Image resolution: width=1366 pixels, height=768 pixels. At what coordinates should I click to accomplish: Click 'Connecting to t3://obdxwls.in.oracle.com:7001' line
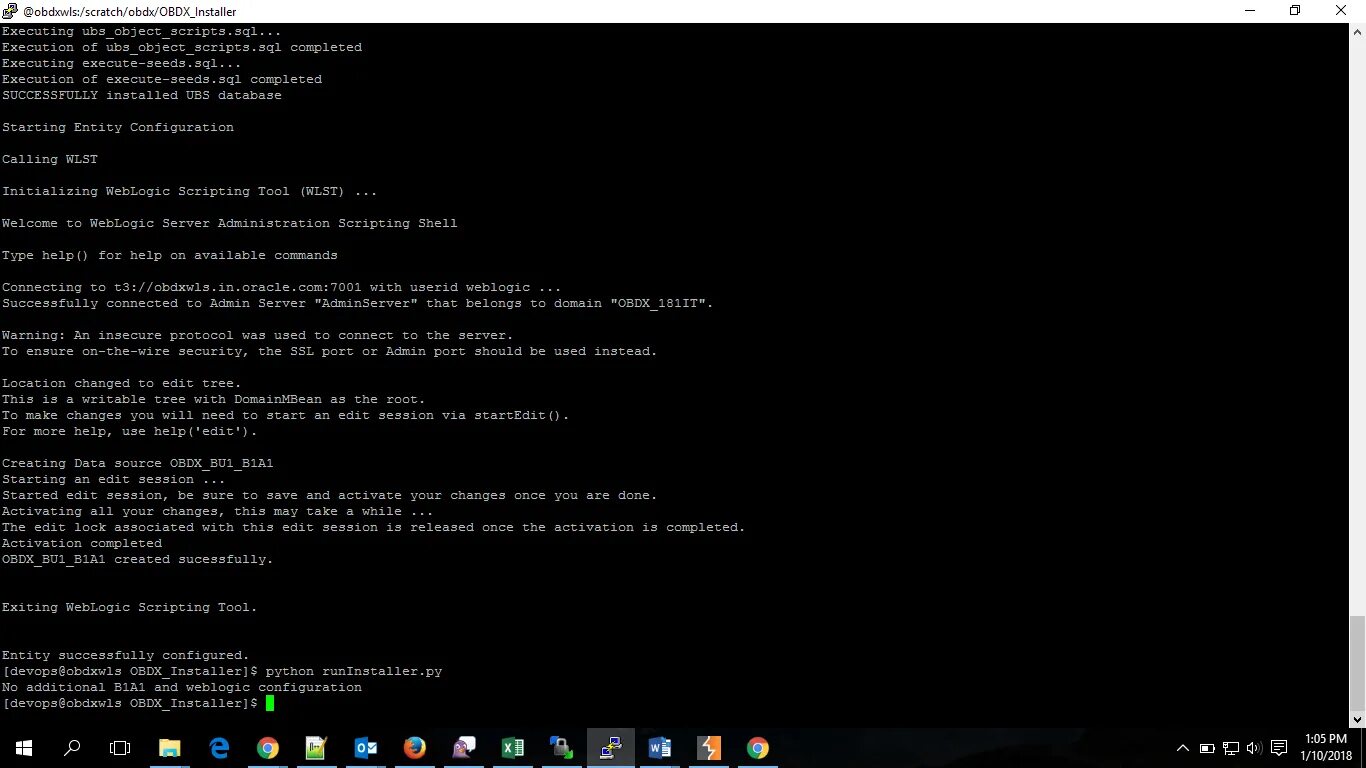(x=281, y=287)
